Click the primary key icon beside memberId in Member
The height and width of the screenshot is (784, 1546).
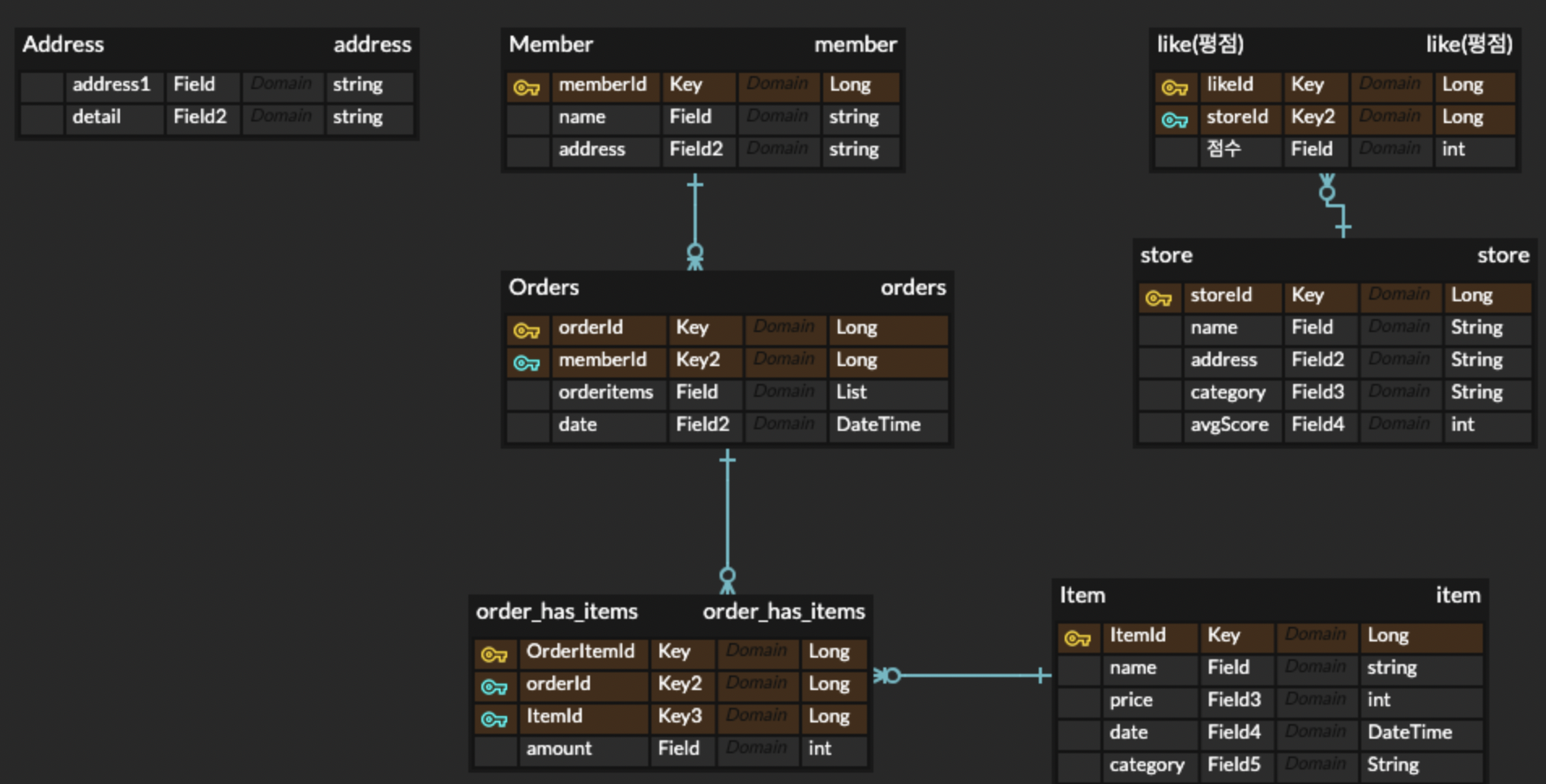pos(526,86)
